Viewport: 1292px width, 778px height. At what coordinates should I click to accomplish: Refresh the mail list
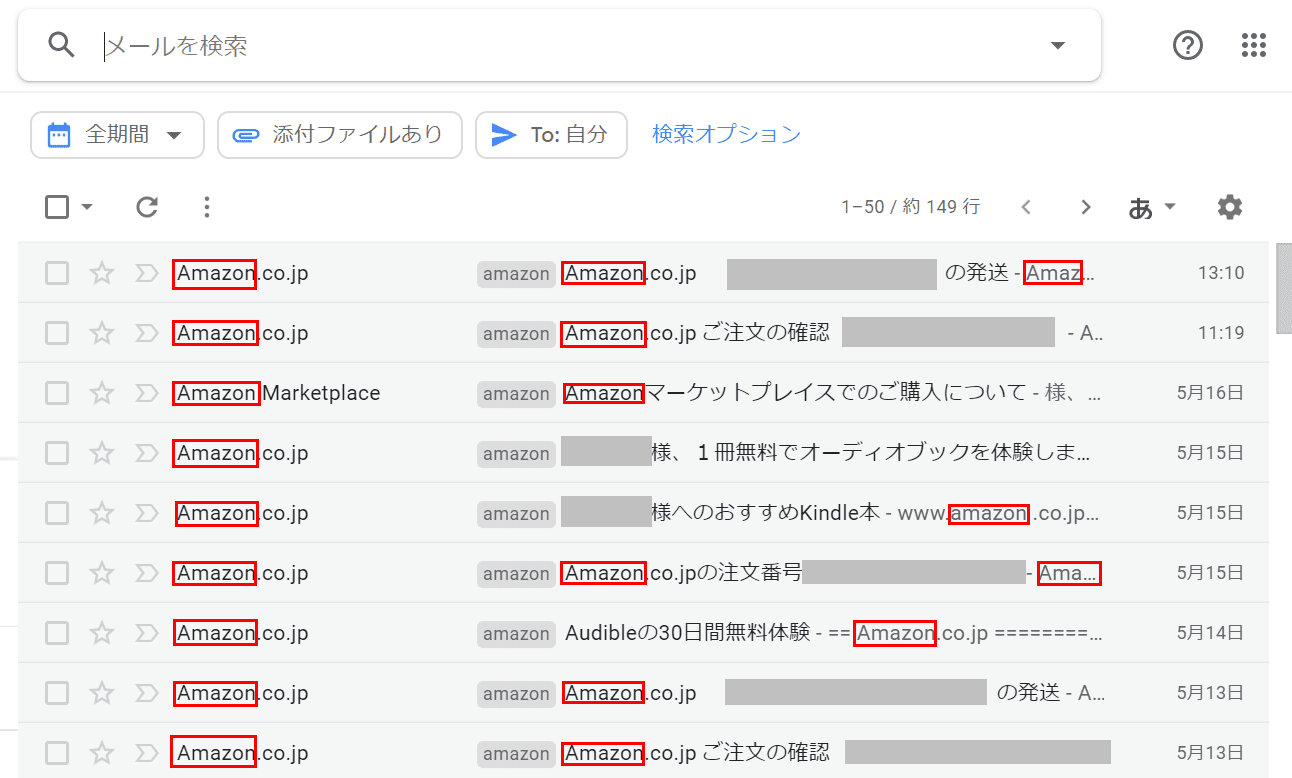[x=147, y=207]
